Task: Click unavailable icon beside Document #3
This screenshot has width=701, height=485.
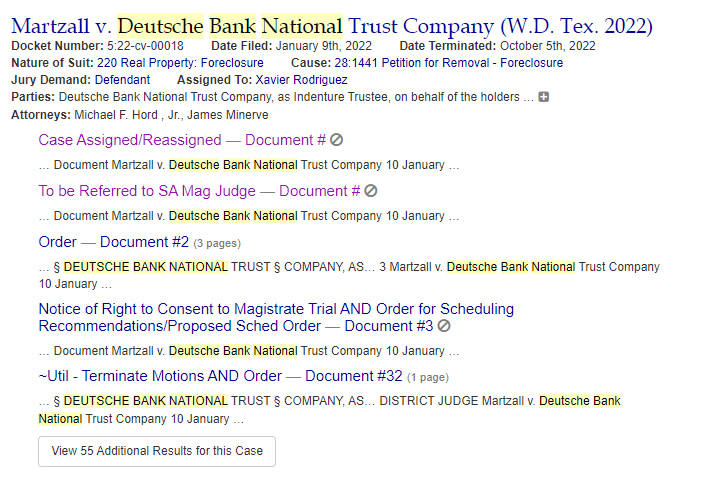Action: (x=443, y=326)
